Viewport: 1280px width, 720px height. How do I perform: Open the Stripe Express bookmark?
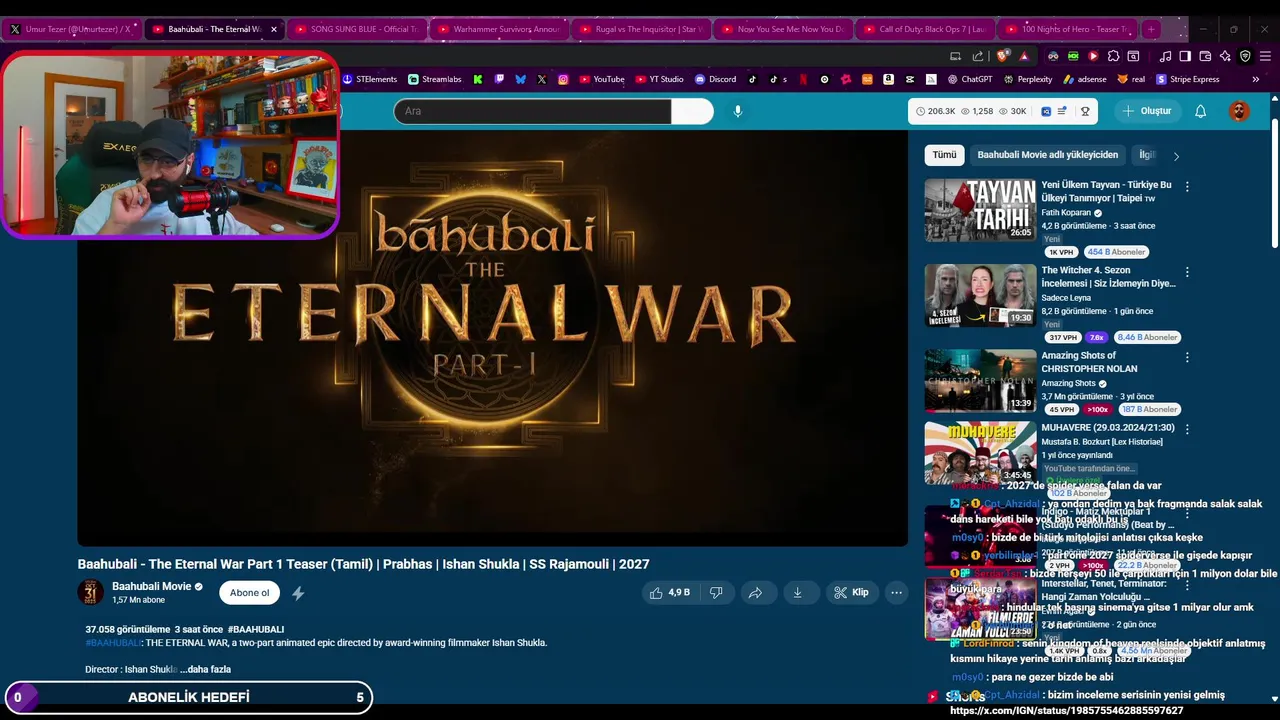coord(1188,79)
